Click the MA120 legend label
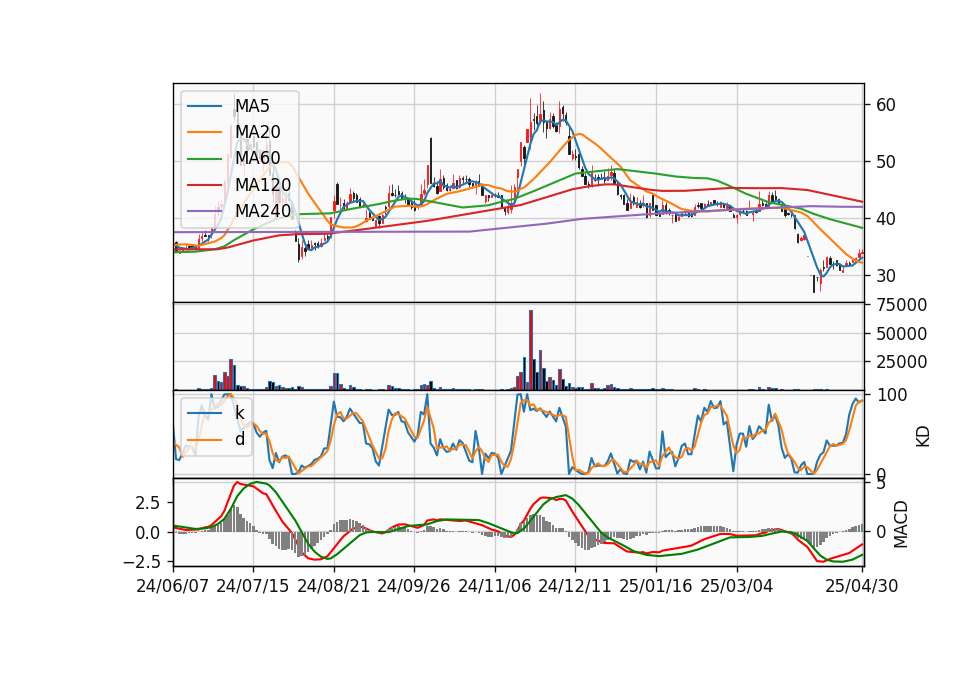Image resolution: width=960 pixels, height=690 pixels. 263,185
